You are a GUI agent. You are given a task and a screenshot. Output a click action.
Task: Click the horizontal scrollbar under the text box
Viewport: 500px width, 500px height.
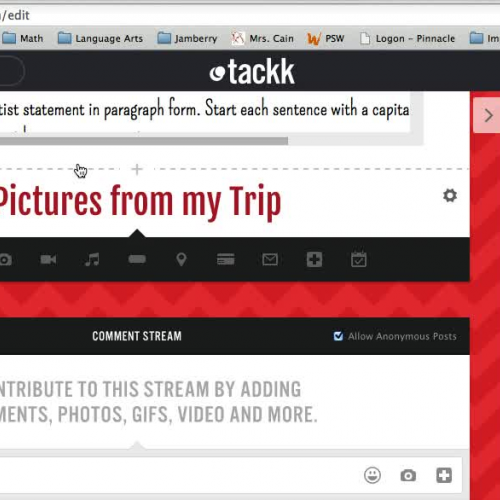pos(143,141)
